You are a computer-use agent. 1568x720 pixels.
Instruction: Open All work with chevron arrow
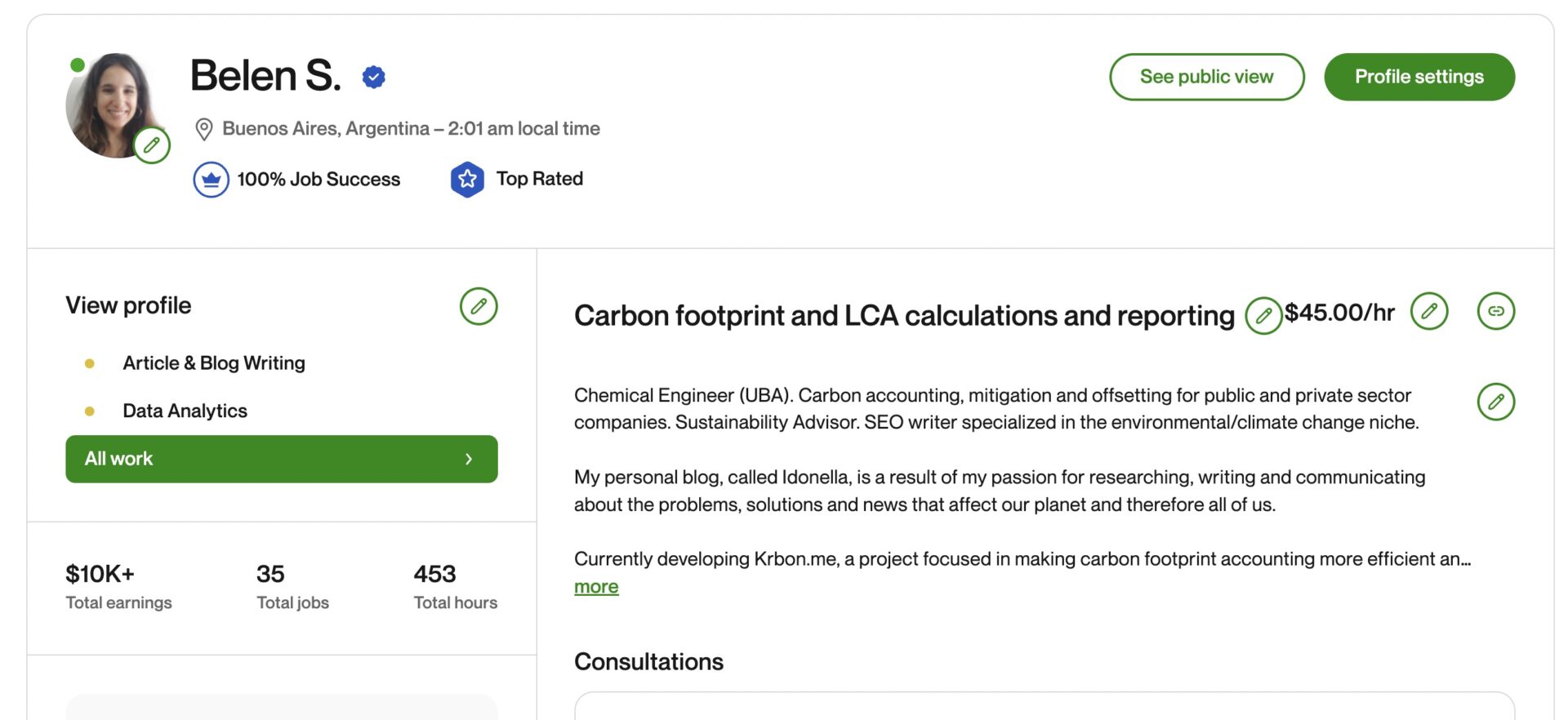coord(281,459)
